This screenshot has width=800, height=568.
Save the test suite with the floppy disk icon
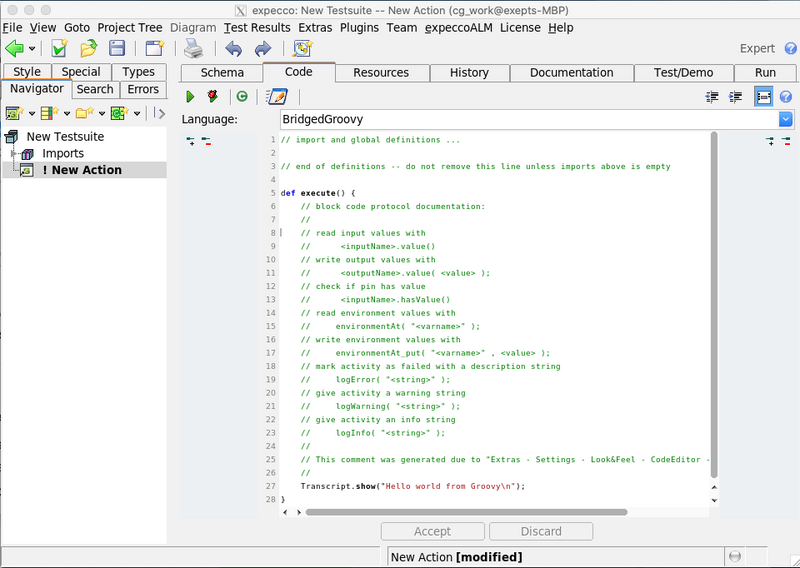pos(117,48)
